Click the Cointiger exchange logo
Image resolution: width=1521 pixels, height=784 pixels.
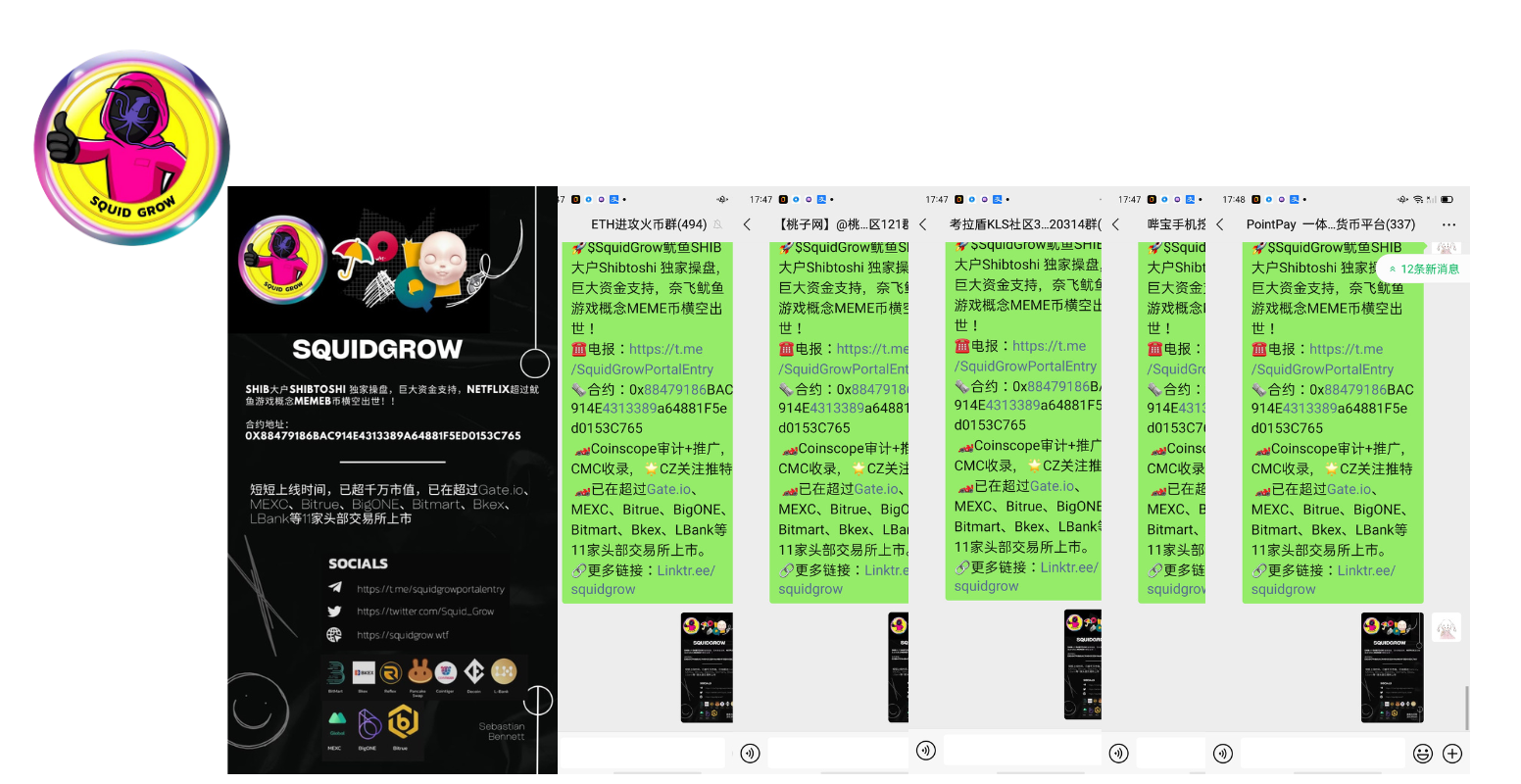coord(446,672)
